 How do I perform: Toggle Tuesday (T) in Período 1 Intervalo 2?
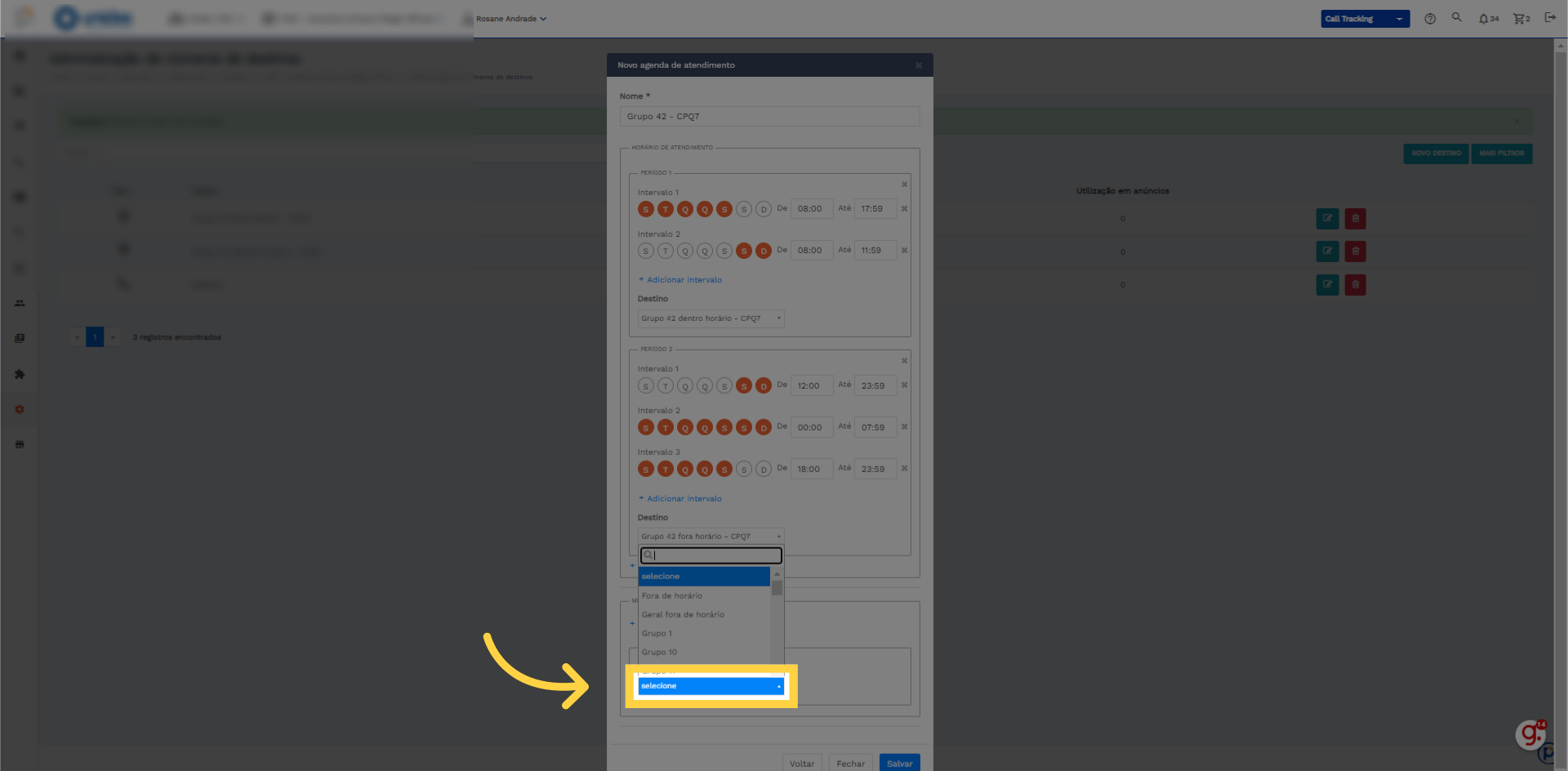pos(666,251)
